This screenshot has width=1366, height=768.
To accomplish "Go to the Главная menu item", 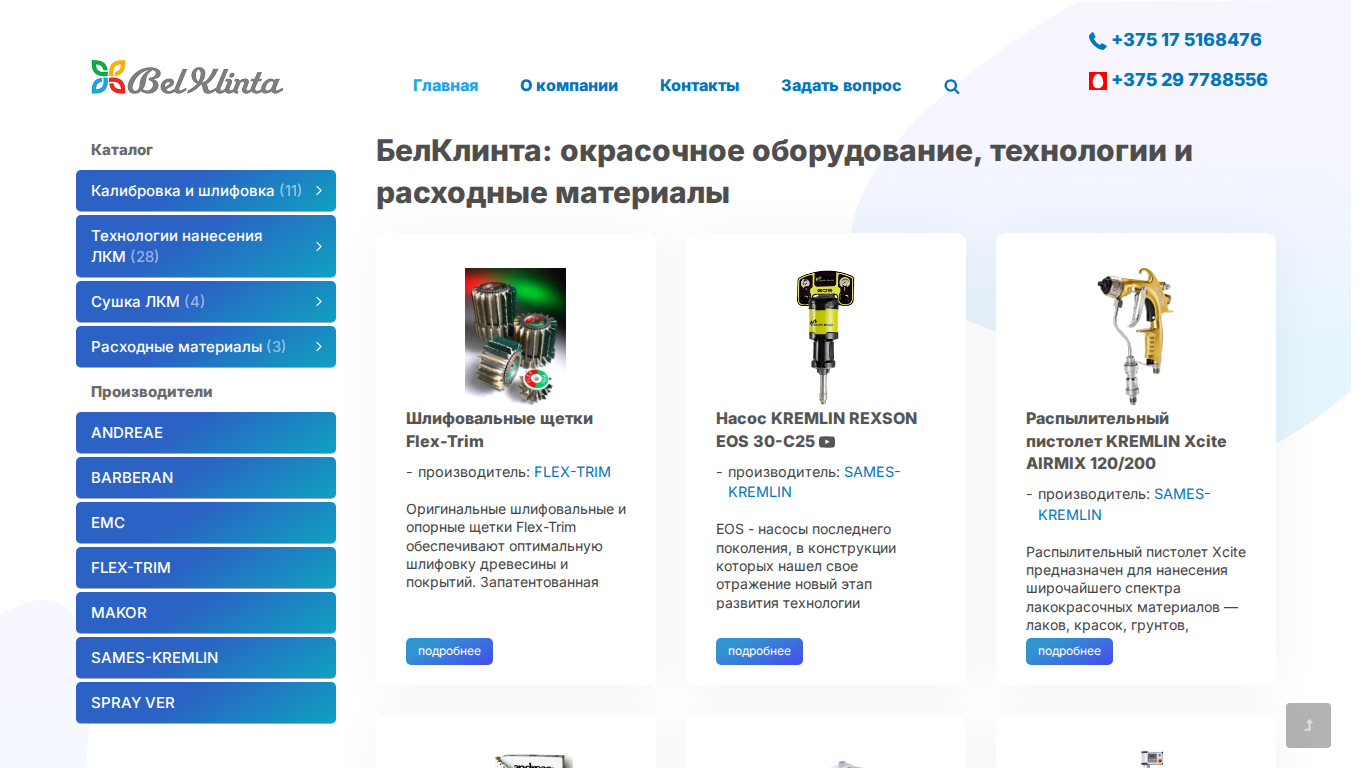I will click(446, 86).
